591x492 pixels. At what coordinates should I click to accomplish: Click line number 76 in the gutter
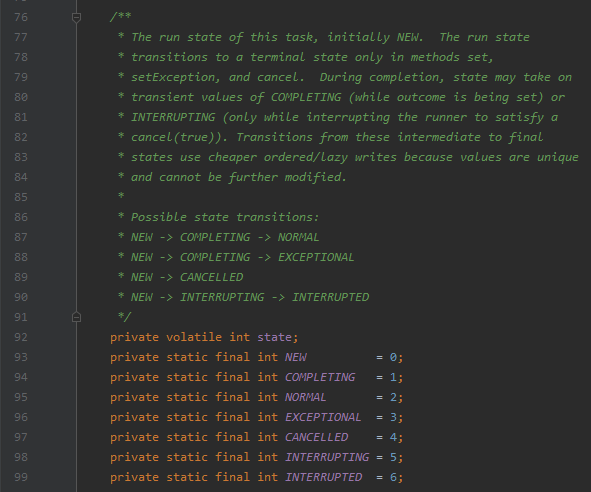(21, 17)
